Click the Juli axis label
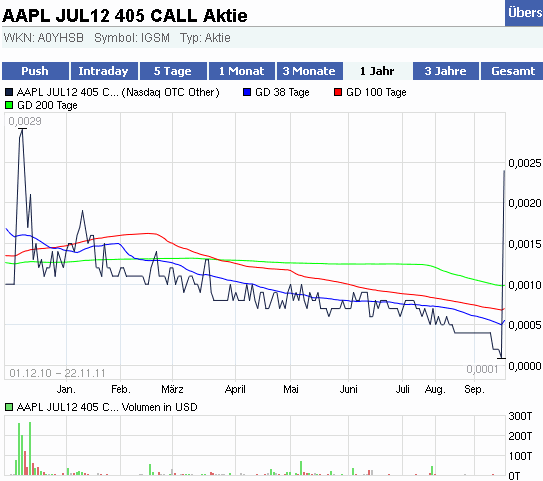Viewport: 543px width, 481px height. point(402,389)
